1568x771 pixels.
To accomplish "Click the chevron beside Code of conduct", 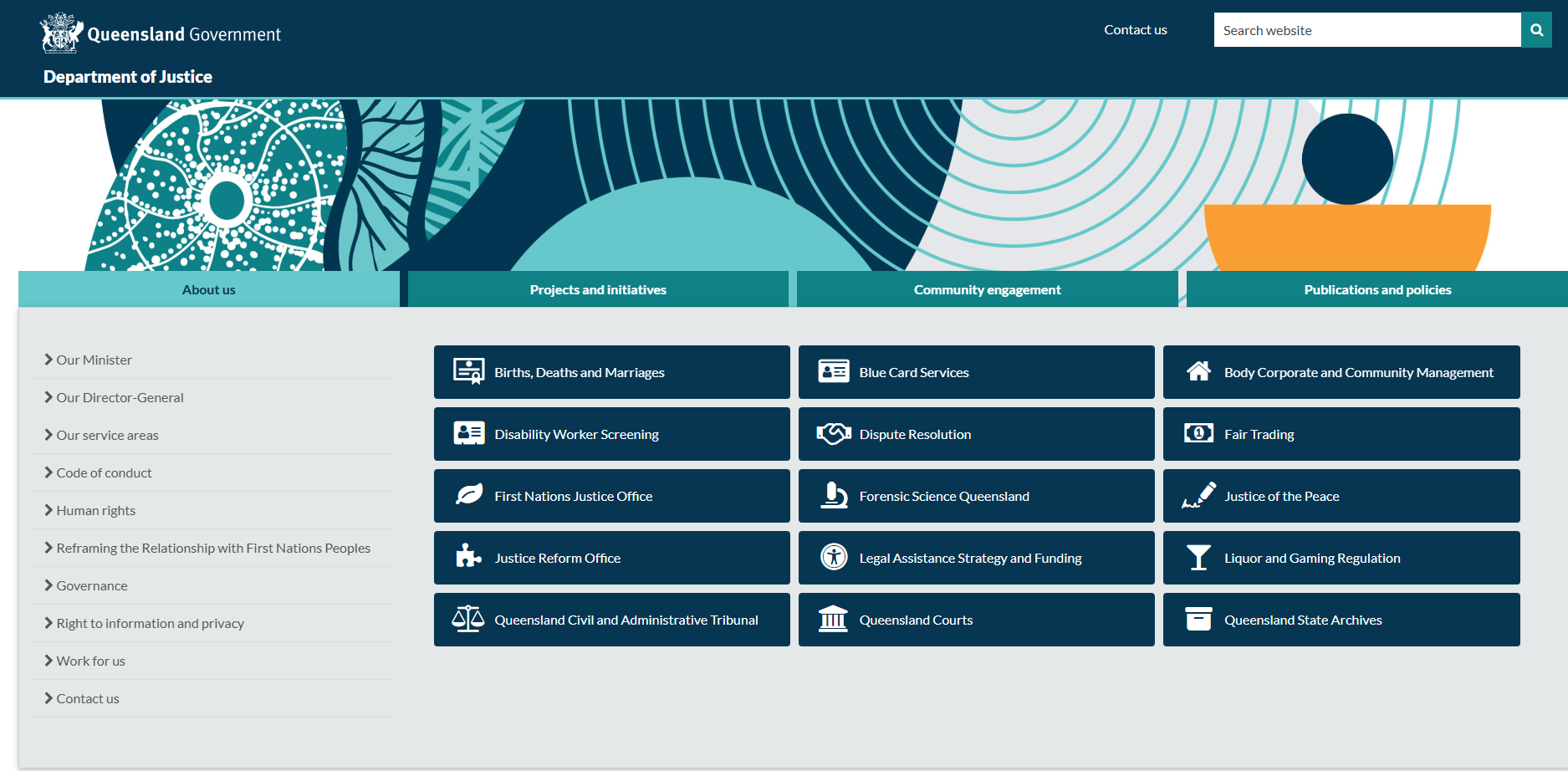I will (49, 472).
